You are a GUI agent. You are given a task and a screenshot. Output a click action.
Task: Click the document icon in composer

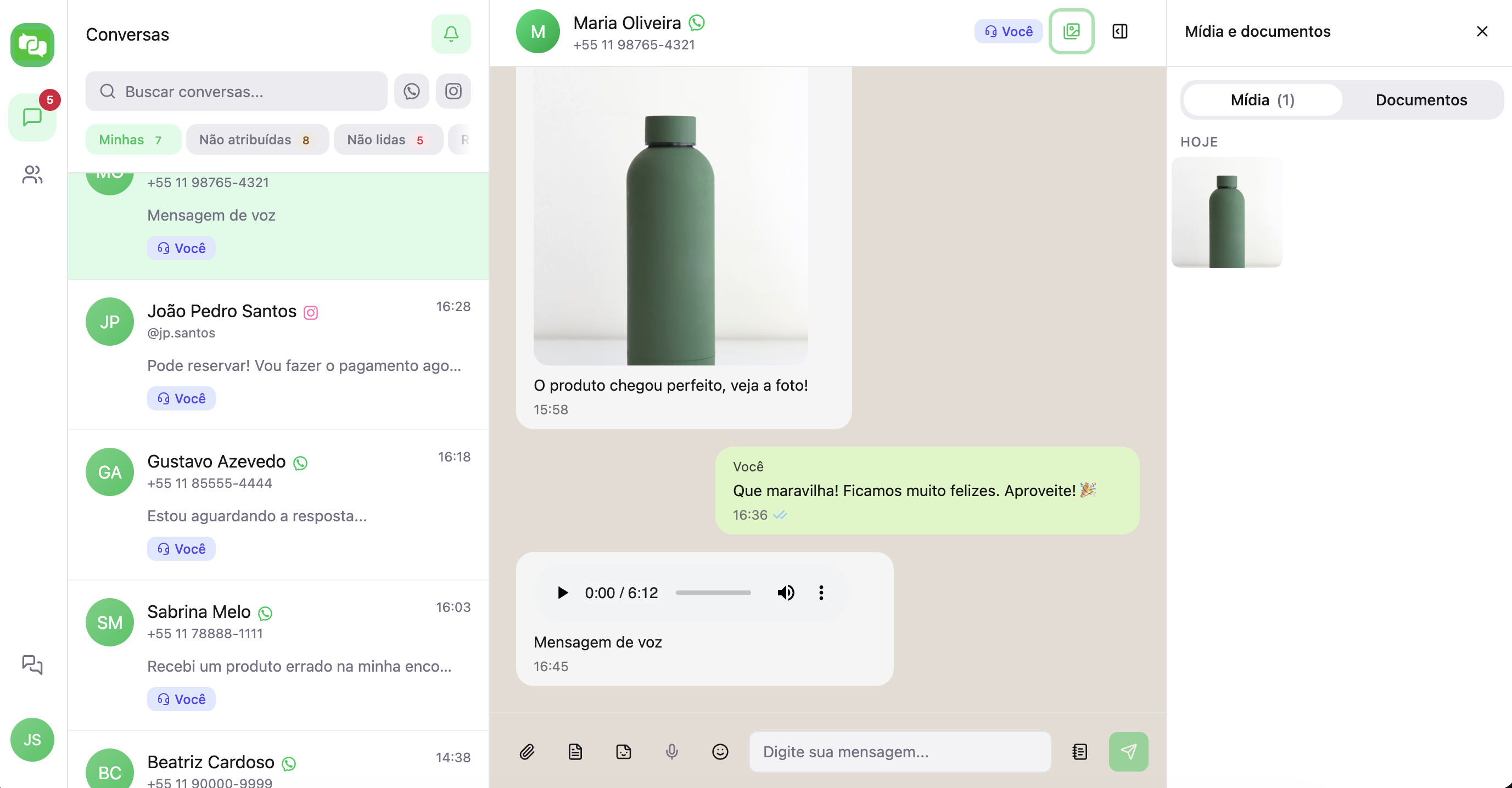coord(575,752)
